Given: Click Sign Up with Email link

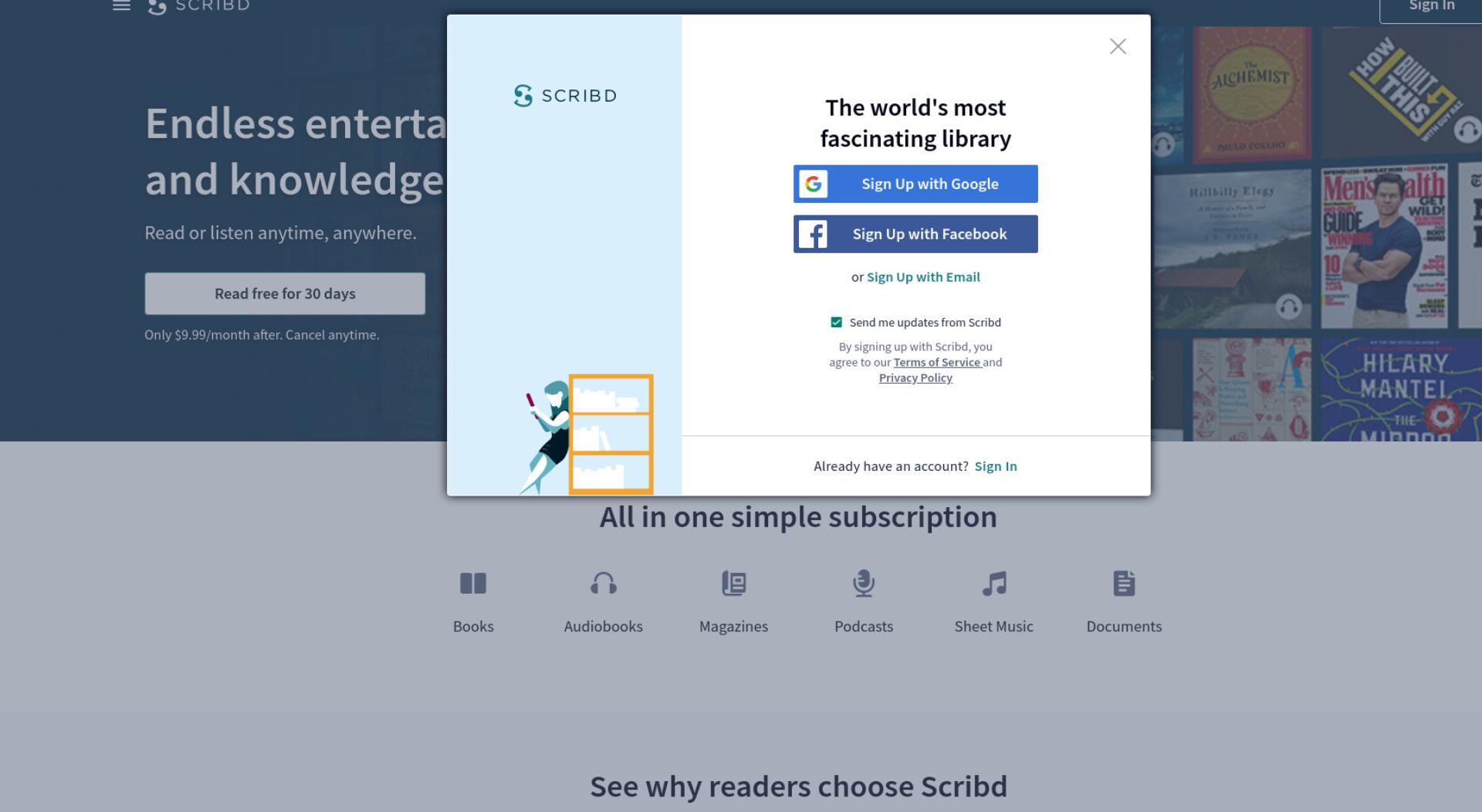Looking at the screenshot, I should pyautogui.click(x=923, y=277).
